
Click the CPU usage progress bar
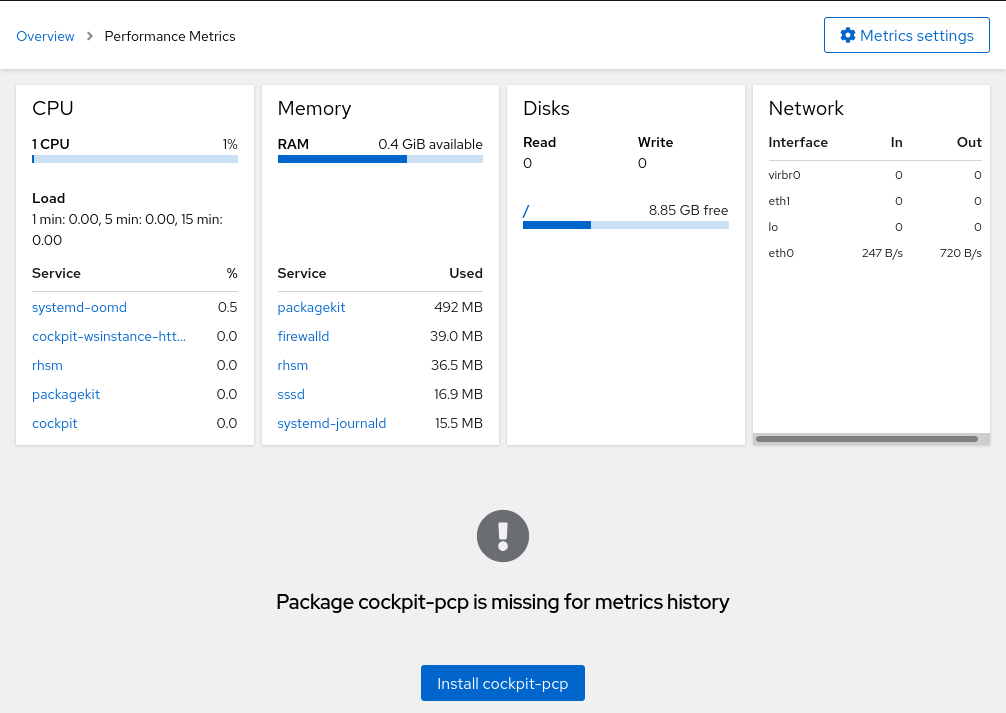point(135,159)
